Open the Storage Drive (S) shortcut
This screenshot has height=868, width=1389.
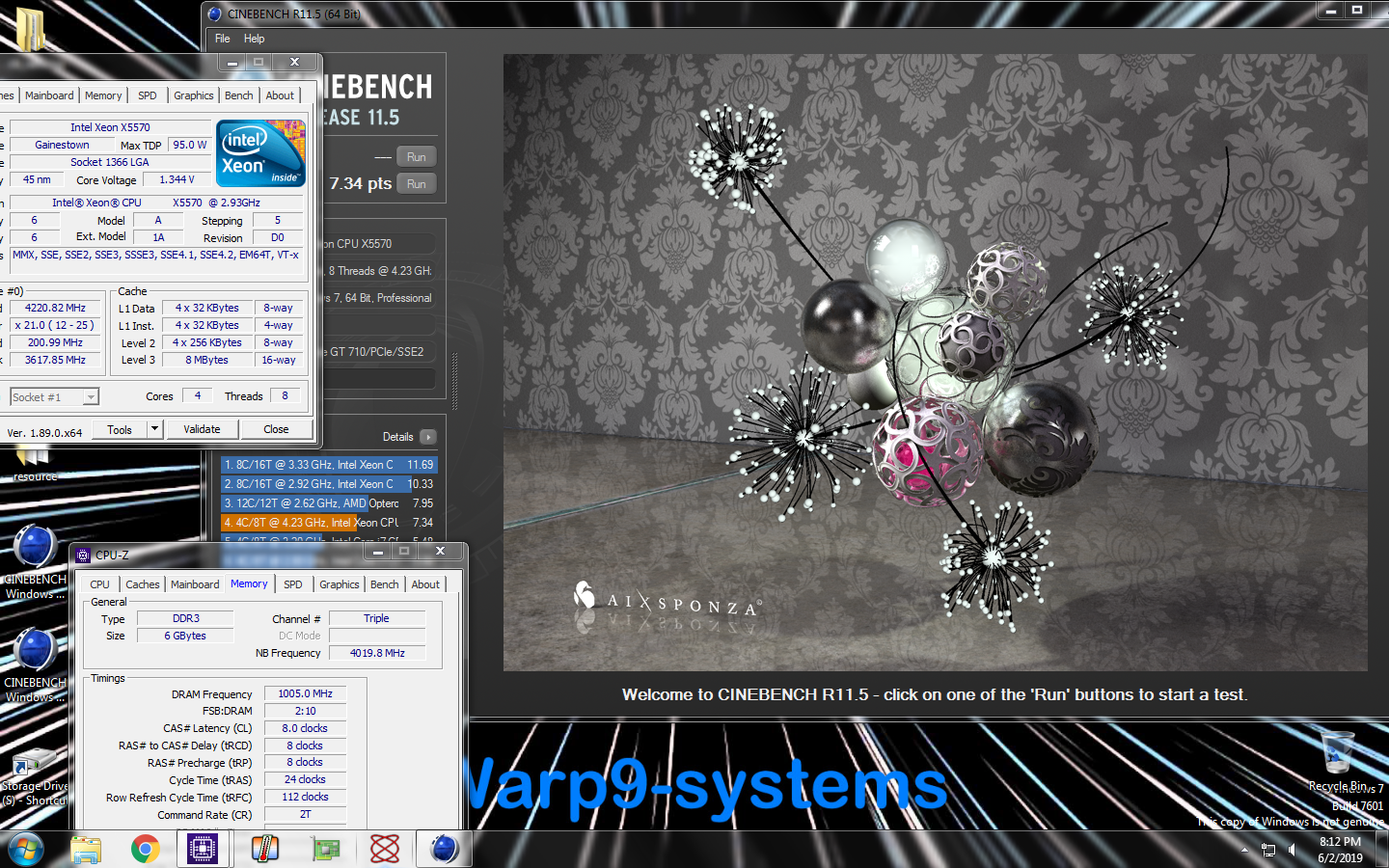35,777
